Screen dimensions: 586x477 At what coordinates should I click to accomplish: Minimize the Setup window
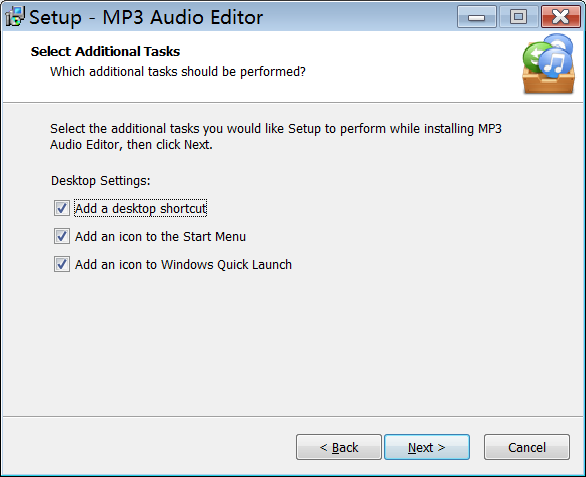pyautogui.click(x=476, y=17)
